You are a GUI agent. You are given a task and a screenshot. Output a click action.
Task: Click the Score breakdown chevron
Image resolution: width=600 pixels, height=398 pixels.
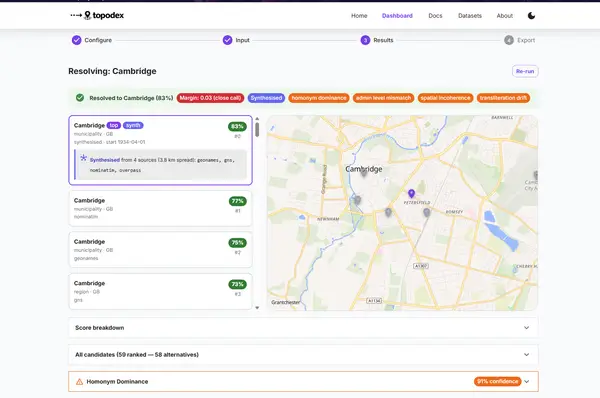[527, 328]
